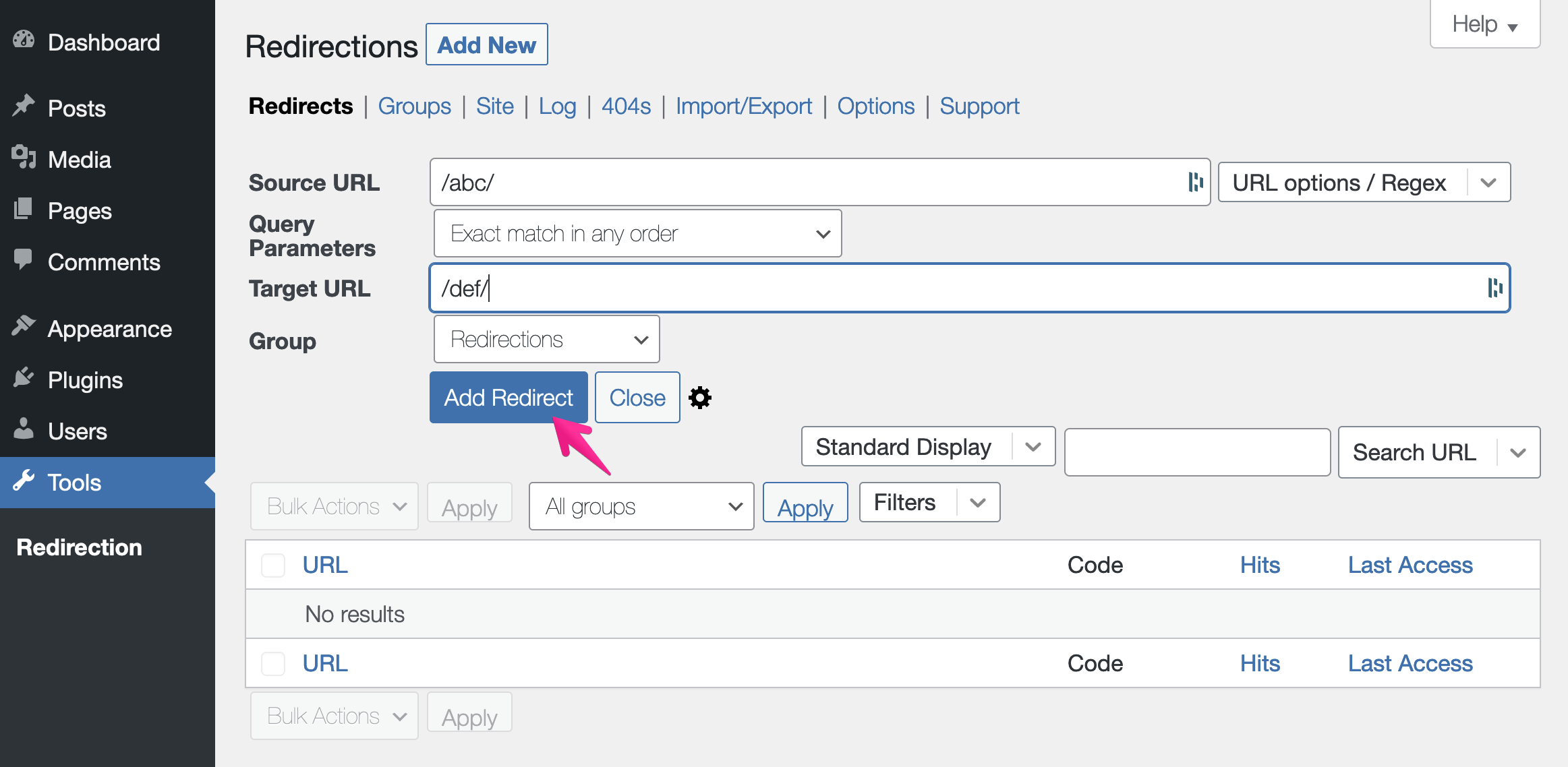
Task: Open the 404s tab
Action: [x=625, y=106]
